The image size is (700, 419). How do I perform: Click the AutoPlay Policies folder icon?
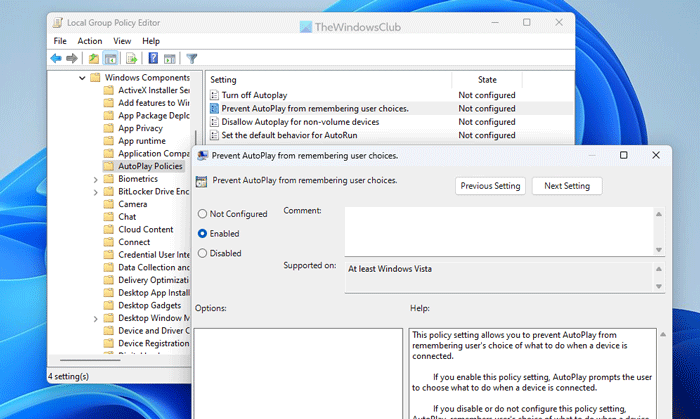click(x=108, y=166)
